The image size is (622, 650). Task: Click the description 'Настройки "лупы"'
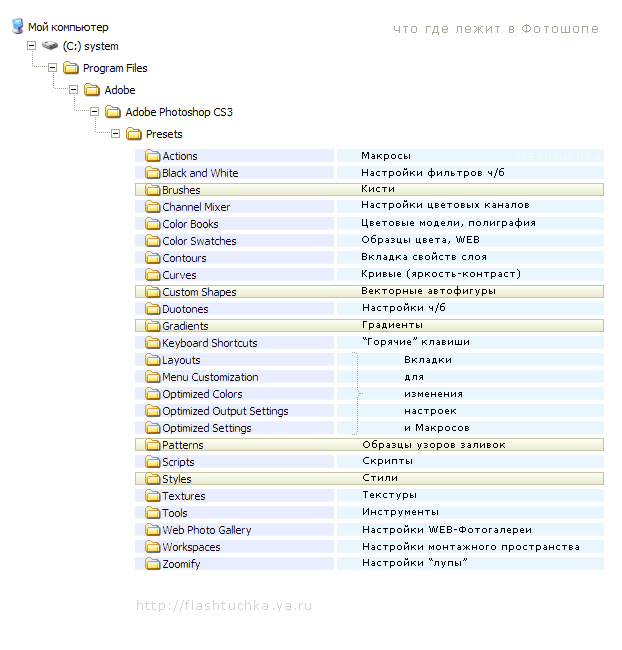coord(415,563)
